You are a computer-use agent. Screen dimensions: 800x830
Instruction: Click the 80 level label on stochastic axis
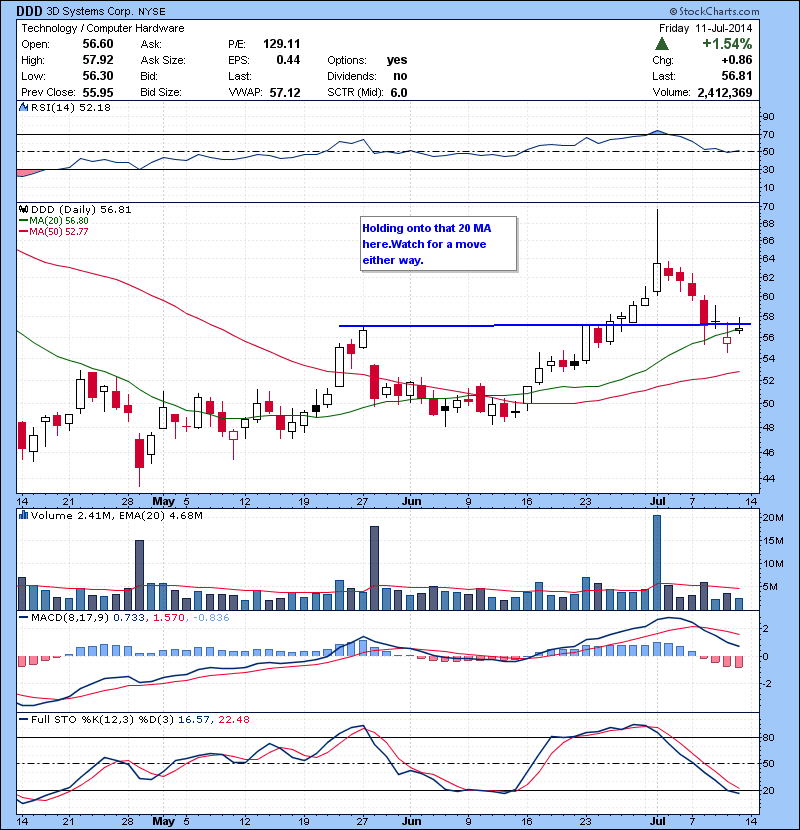[768, 737]
